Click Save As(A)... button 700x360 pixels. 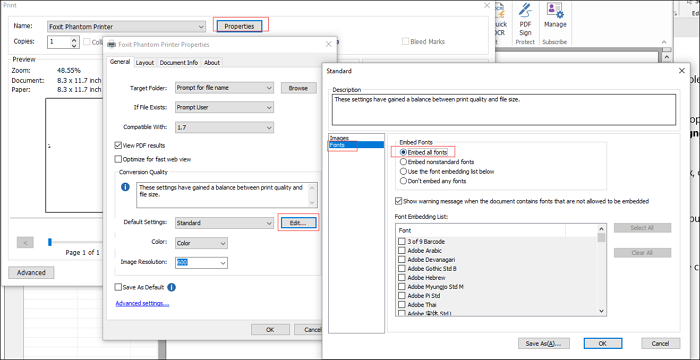pyautogui.click(x=544, y=343)
